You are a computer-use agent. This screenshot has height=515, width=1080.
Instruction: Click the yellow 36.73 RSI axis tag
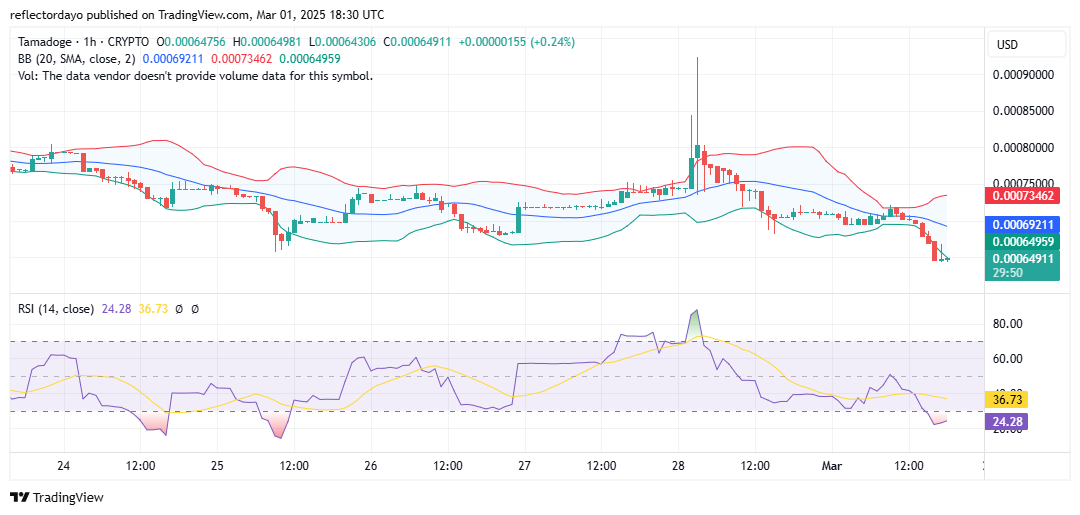[1008, 399]
